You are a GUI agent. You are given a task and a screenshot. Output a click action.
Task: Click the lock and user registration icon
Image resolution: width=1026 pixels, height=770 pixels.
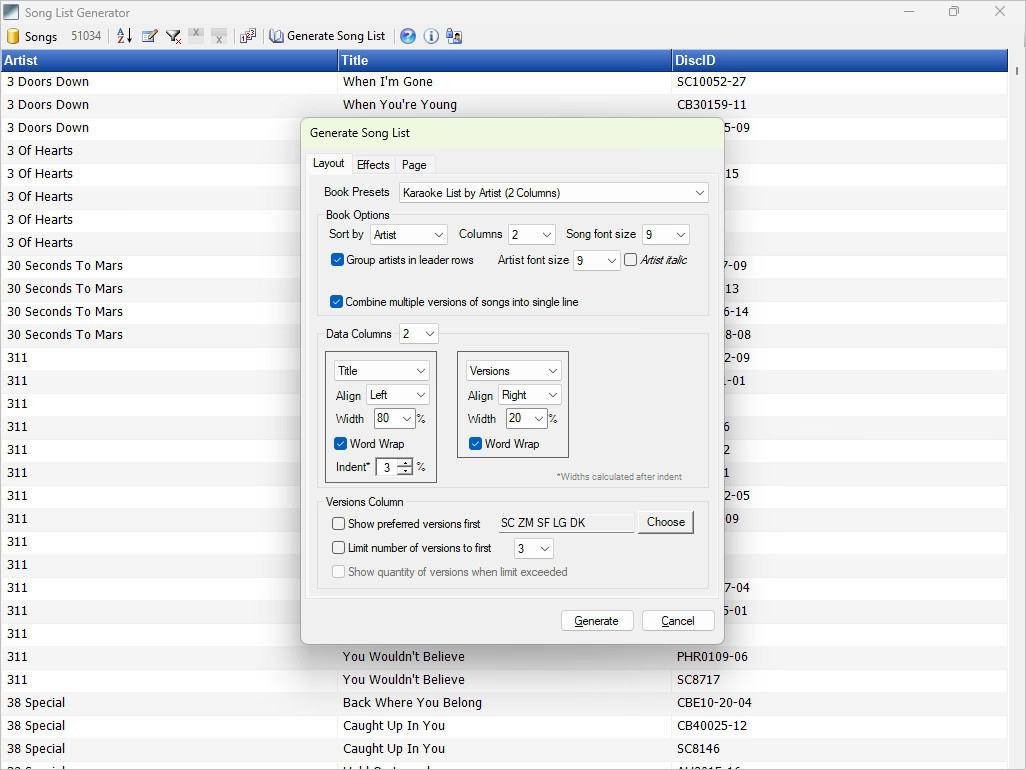click(x=454, y=37)
